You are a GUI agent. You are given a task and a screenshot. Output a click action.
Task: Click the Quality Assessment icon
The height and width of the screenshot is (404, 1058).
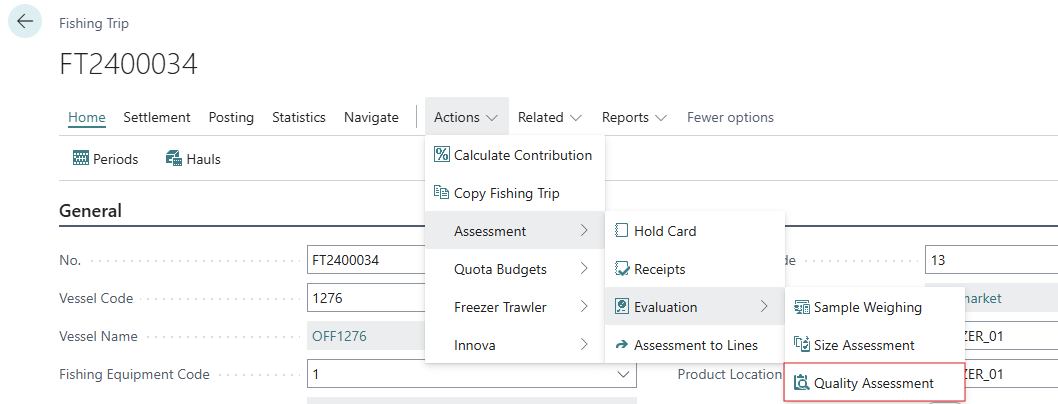801,383
